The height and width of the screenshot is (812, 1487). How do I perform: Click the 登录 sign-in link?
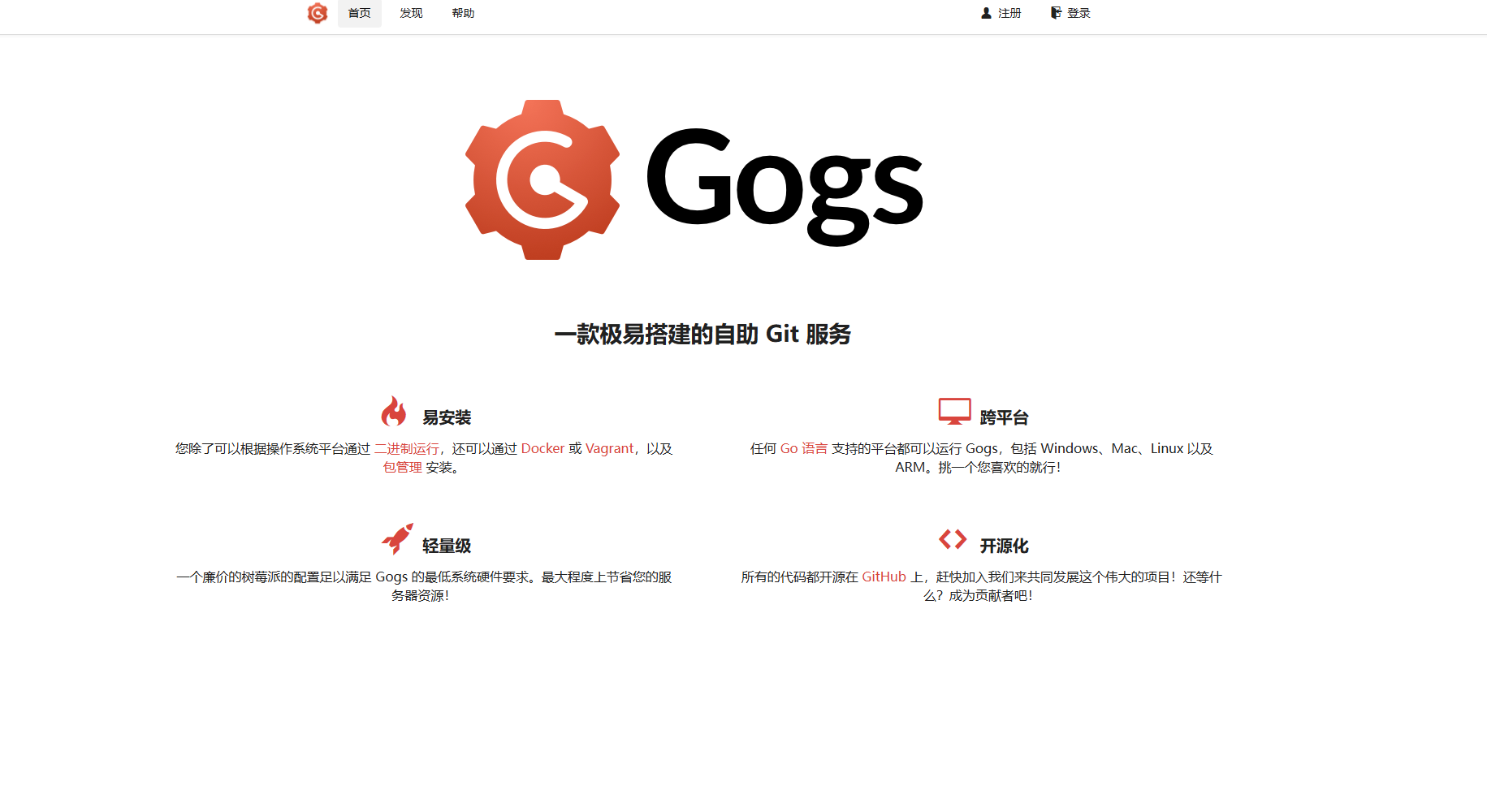click(x=1070, y=13)
